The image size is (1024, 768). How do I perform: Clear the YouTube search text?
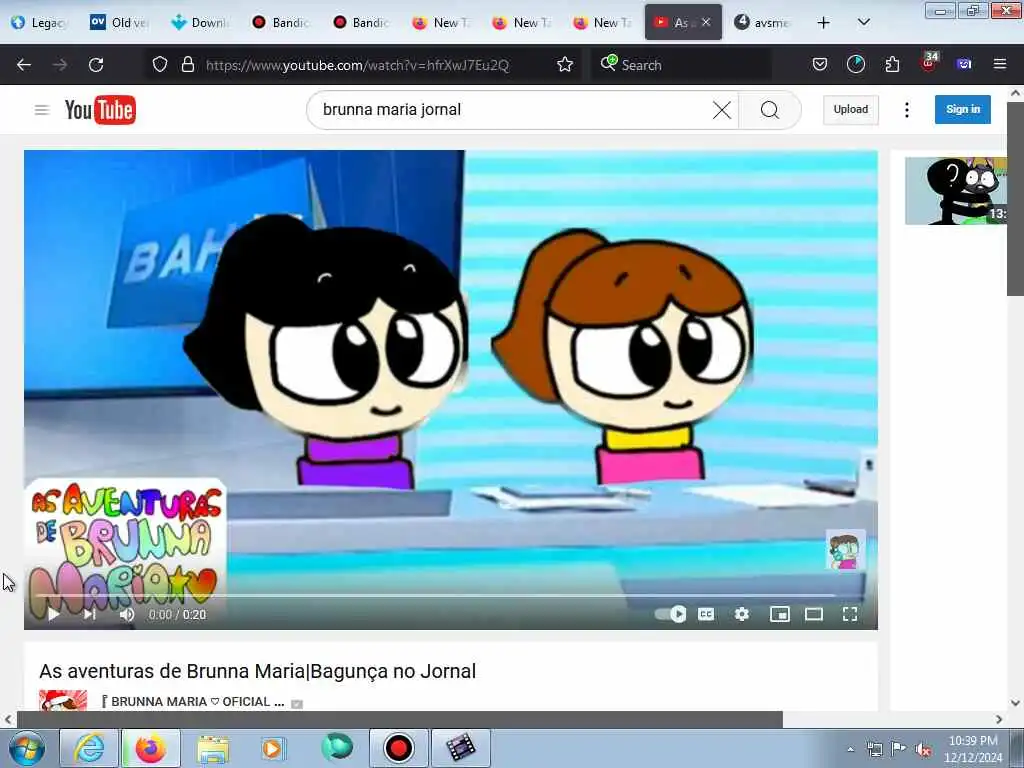point(722,110)
